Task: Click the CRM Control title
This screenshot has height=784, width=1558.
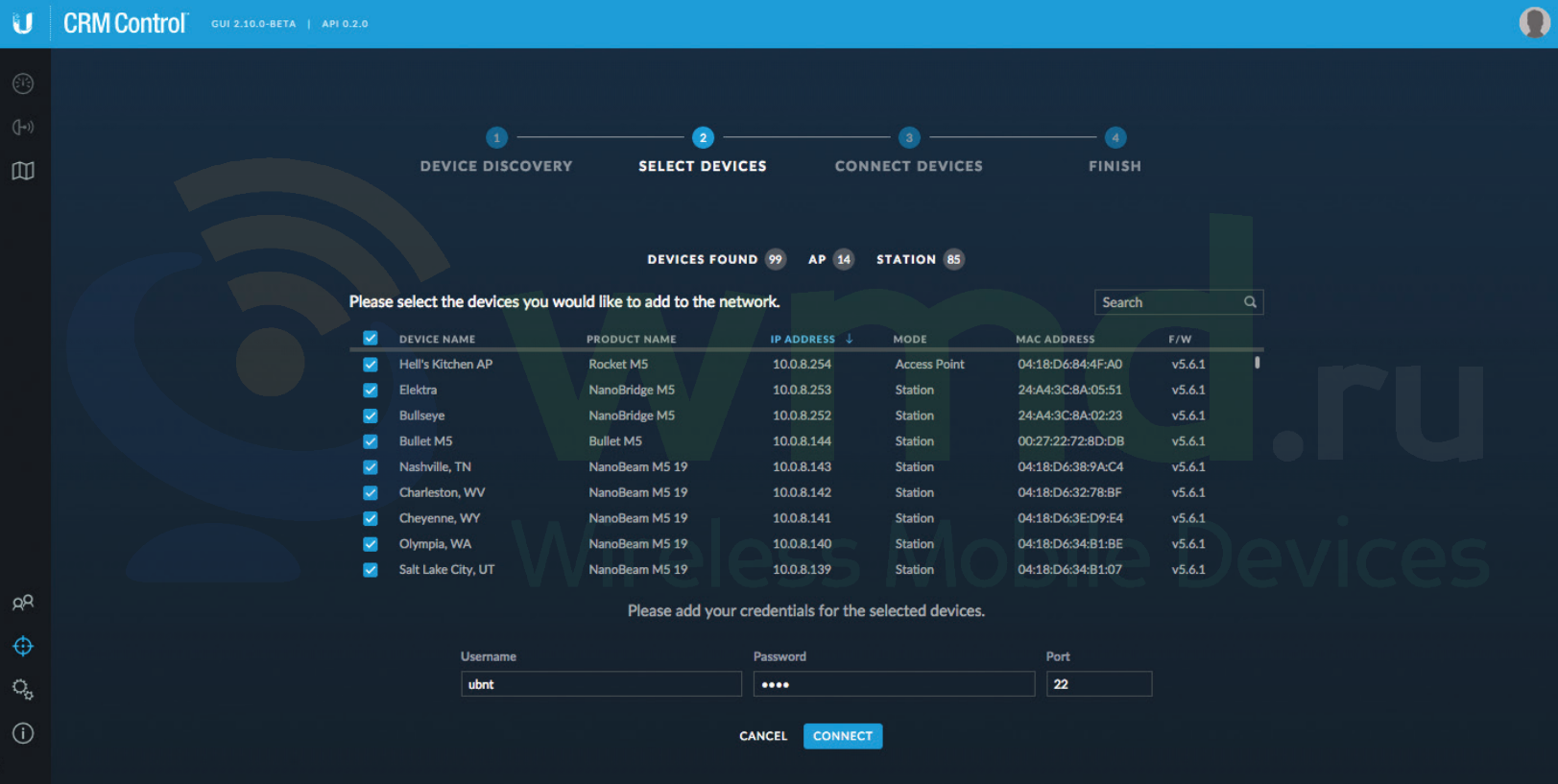Action: click(x=126, y=23)
